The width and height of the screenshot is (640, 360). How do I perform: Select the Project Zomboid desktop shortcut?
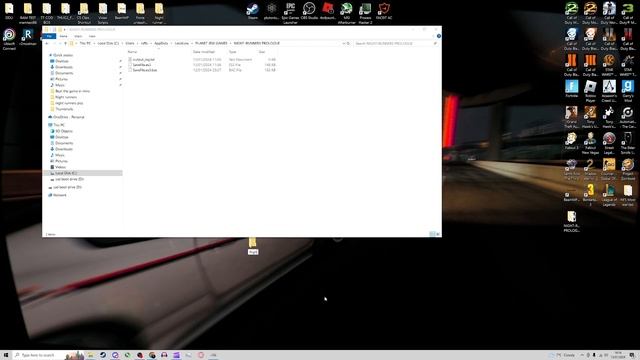(x=628, y=169)
